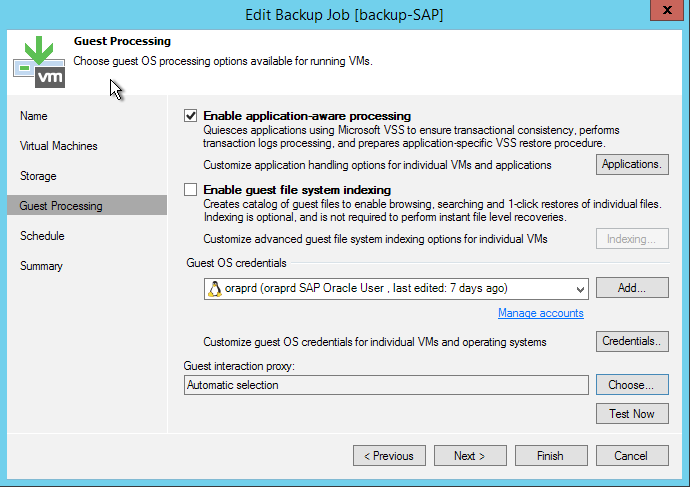This screenshot has width=690, height=487.
Task: Click the Linux penguin credential icon
Action: [215, 289]
